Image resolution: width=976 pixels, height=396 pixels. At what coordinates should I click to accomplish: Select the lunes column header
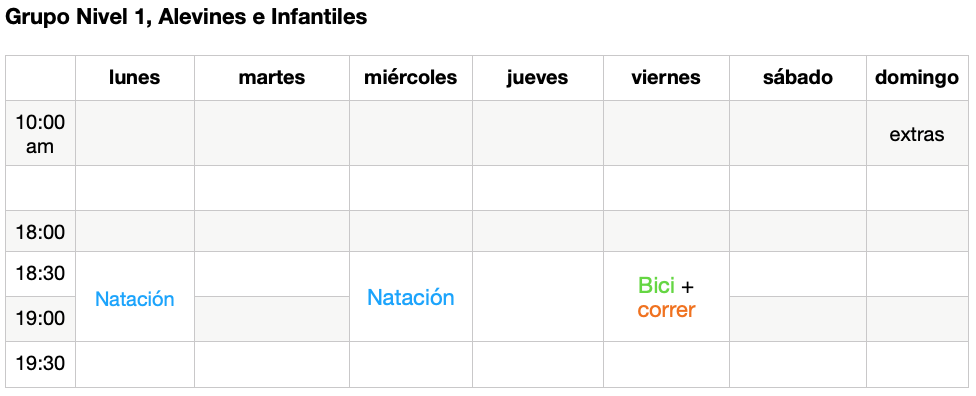point(134,77)
